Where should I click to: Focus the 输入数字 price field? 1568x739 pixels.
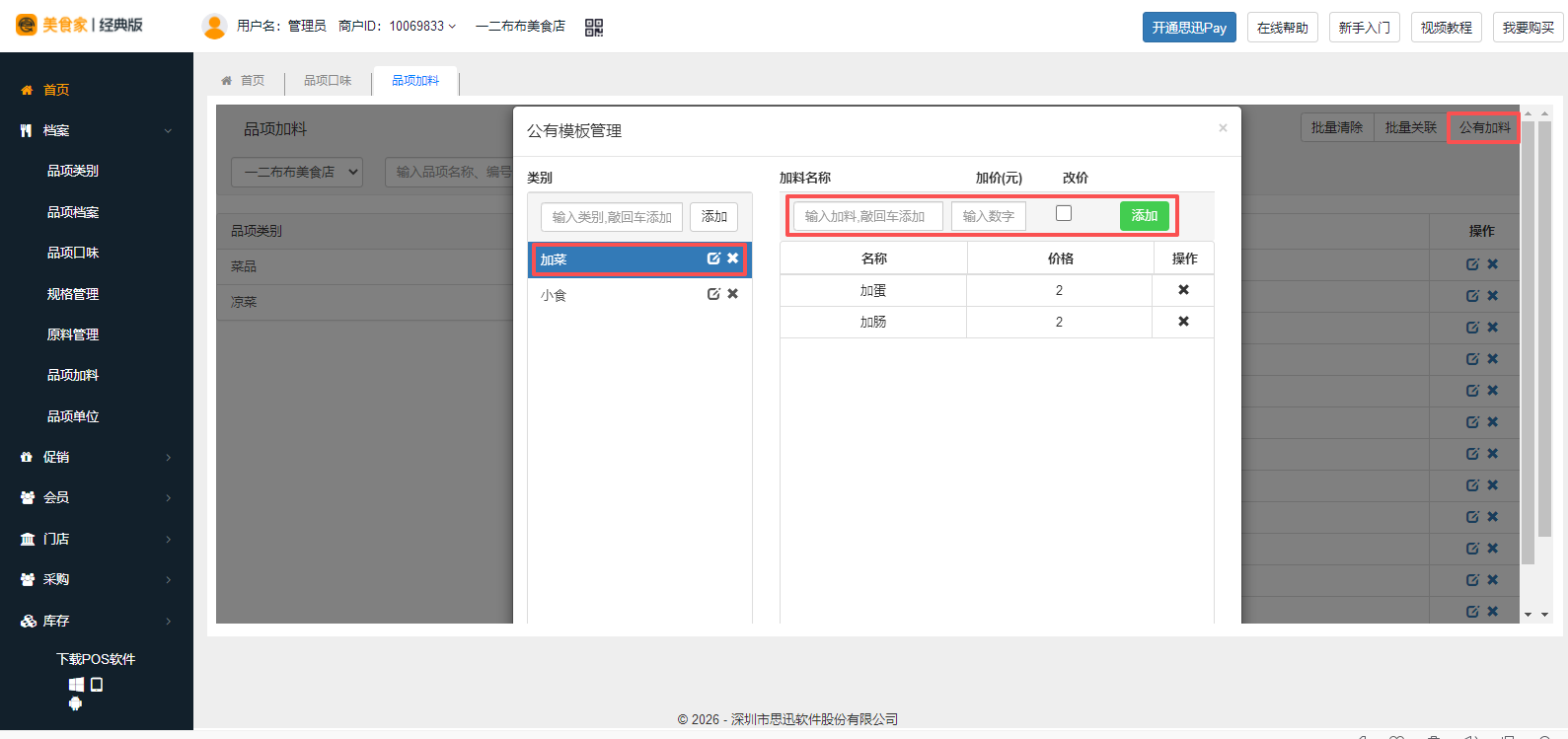989,216
